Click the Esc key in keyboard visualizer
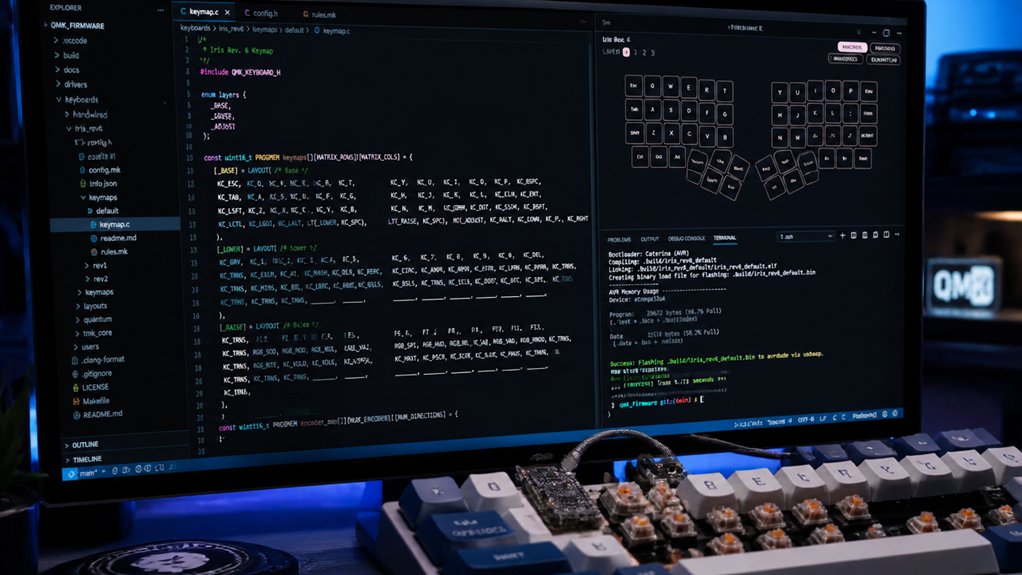The image size is (1022, 575). tap(634, 85)
